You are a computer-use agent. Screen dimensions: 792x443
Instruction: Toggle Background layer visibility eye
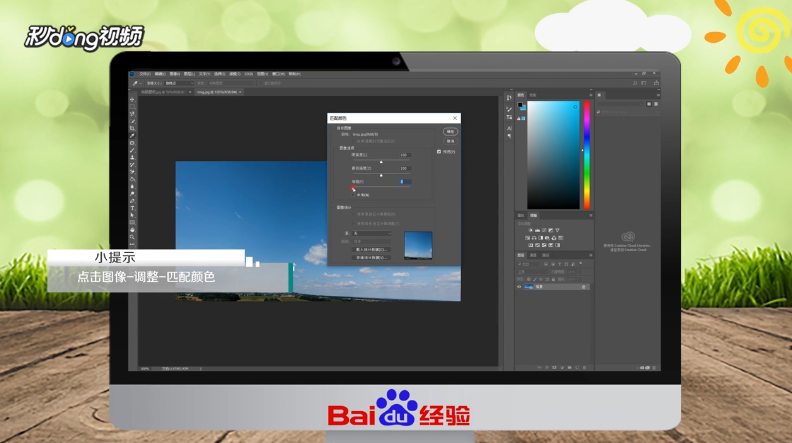pyautogui.click(x=519, y=286)
